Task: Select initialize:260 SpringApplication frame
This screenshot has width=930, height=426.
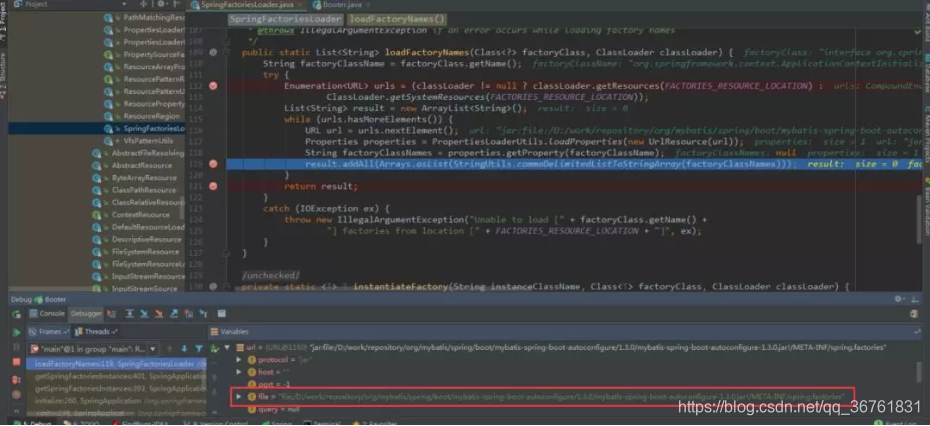Action: pyautogui.click(x=116, y=401)
